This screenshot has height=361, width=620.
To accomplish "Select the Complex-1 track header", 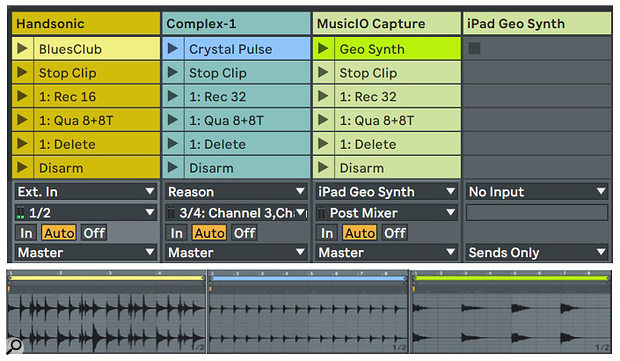I will [236, 23].
